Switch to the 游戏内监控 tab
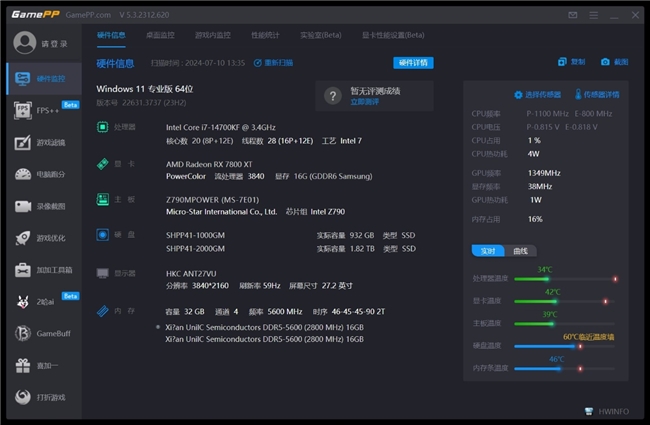The height and width of the screenshot is (425, 650). (213, 35)
